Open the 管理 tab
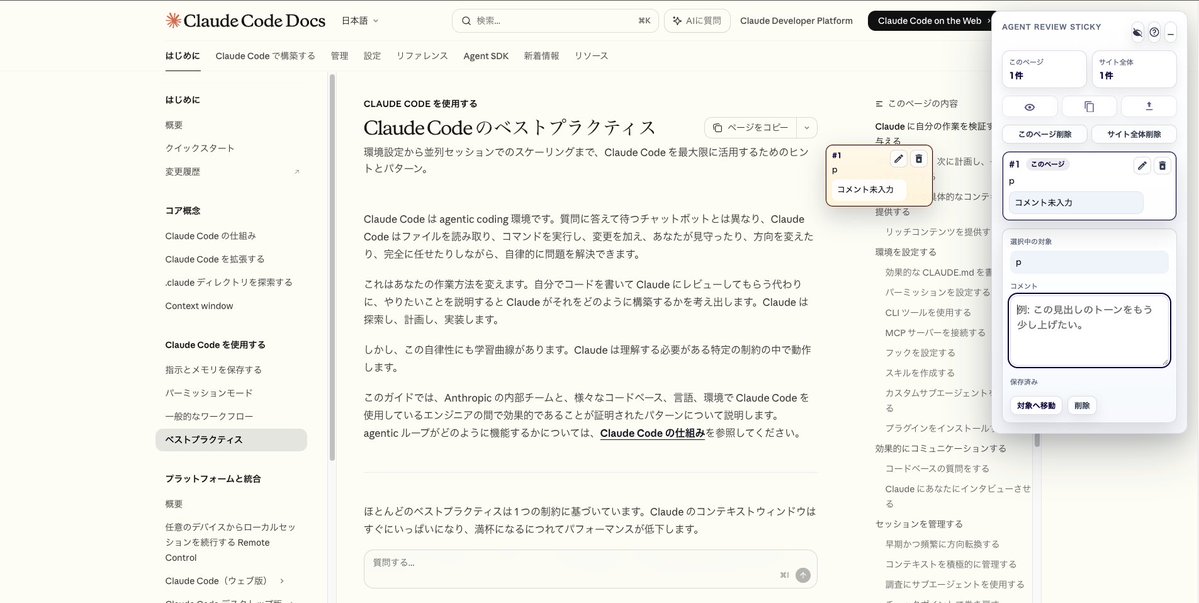The height and width of the screenshot is (603, 1199). pyautogui.click(x=340, y=56)
